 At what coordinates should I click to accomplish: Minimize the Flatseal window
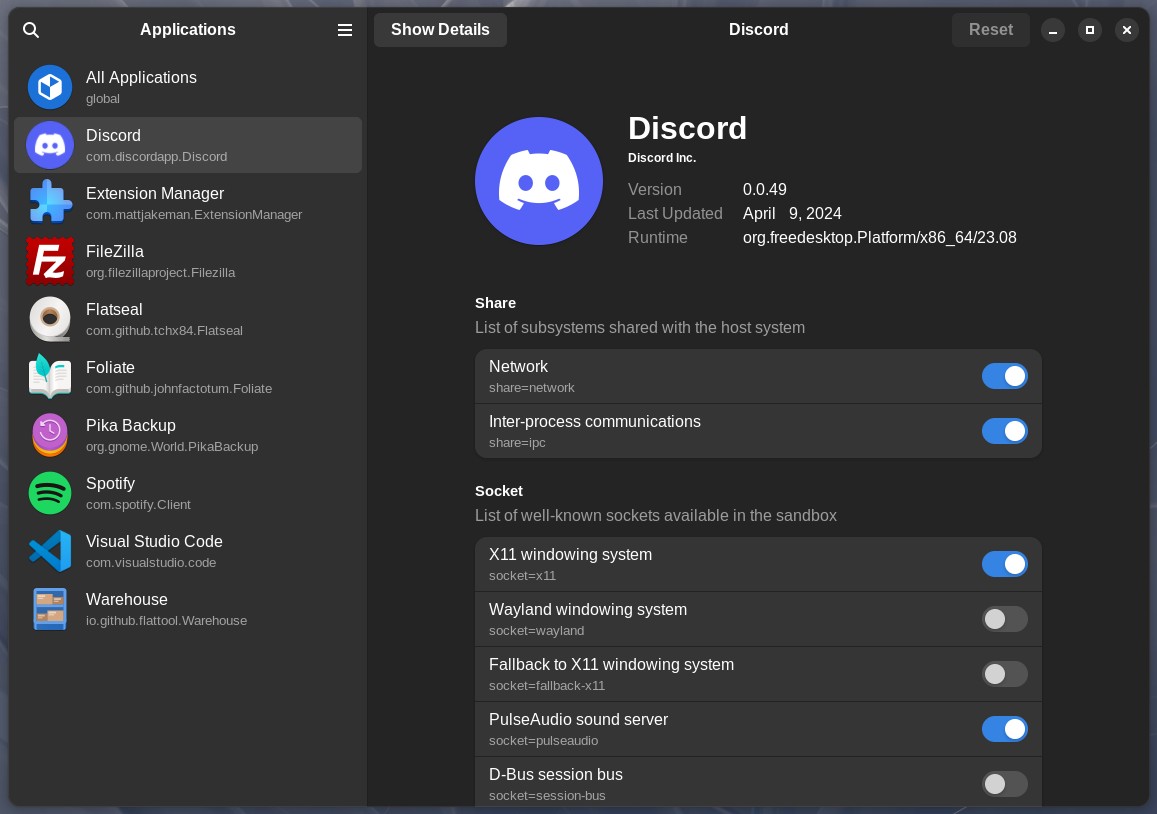pos(1053,30)
